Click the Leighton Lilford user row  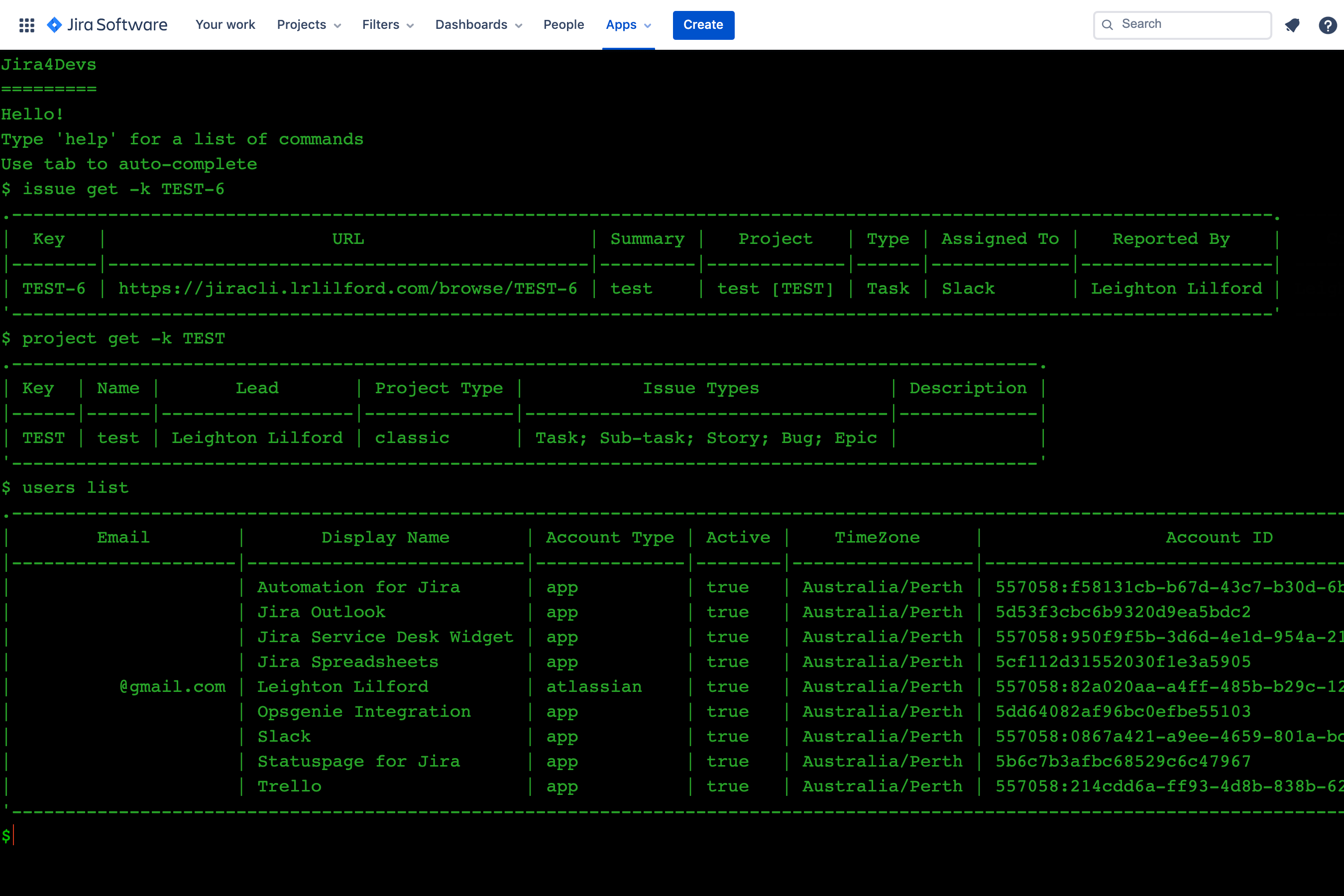click(x=342, y=687)
